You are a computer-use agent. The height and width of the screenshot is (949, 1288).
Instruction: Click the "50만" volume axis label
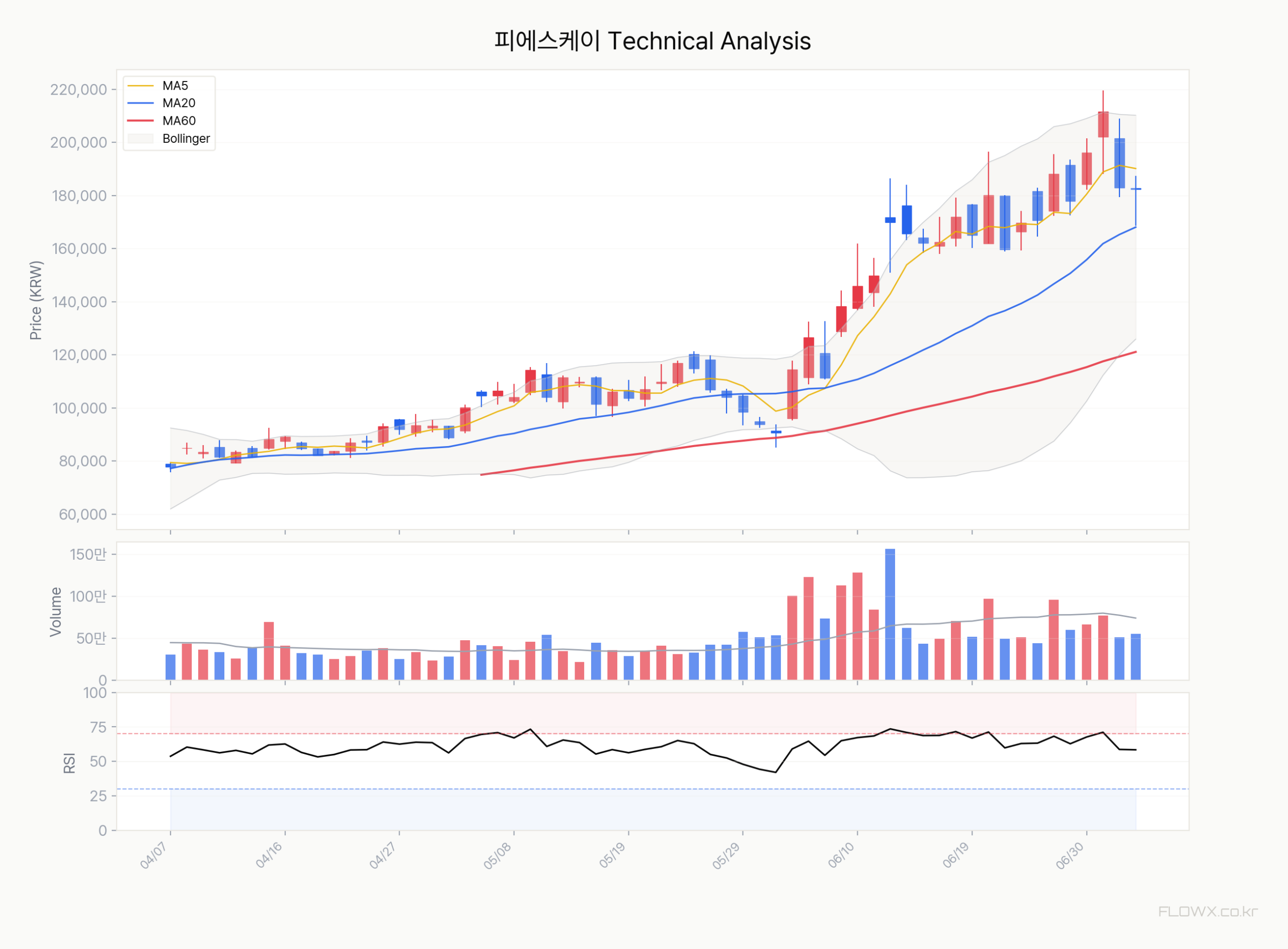(92, 639)
